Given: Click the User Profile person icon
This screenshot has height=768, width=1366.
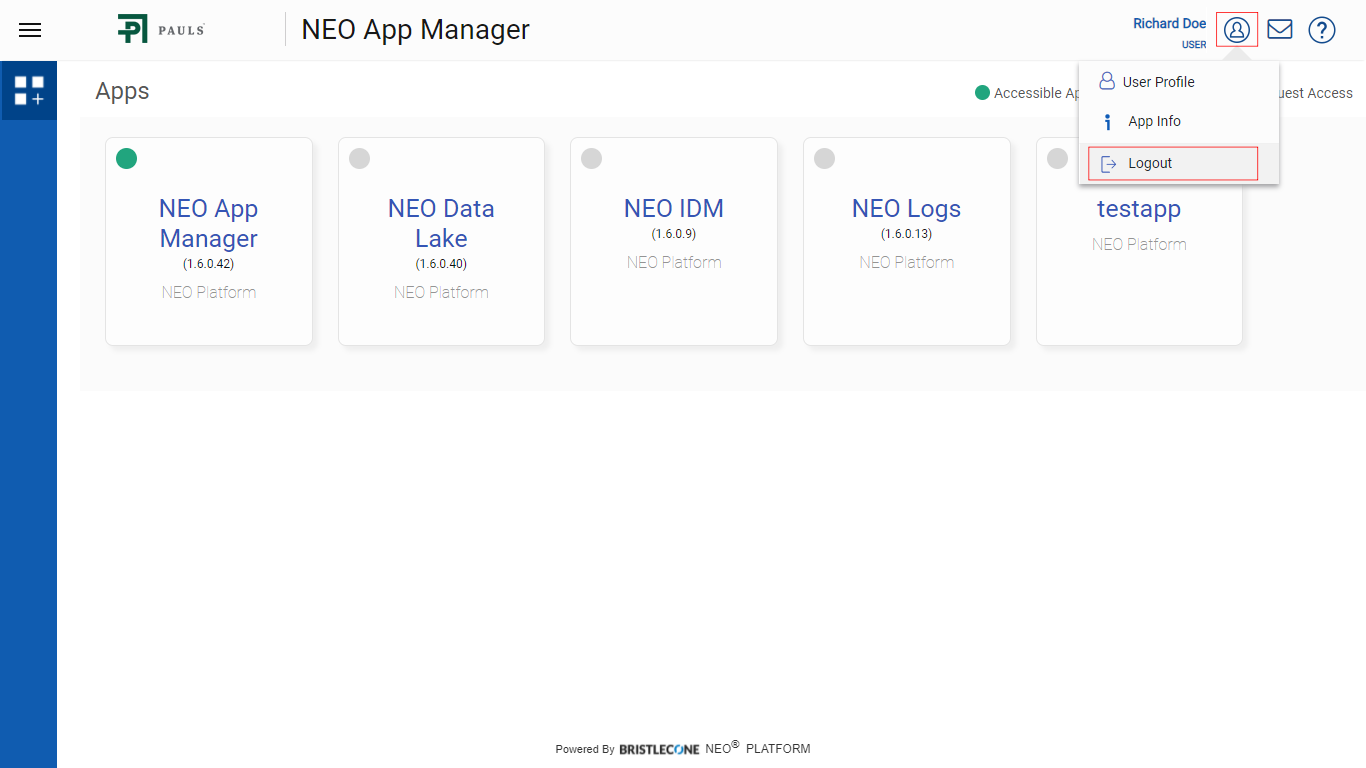Looking at the screenshot, I should pos(1107,81).
